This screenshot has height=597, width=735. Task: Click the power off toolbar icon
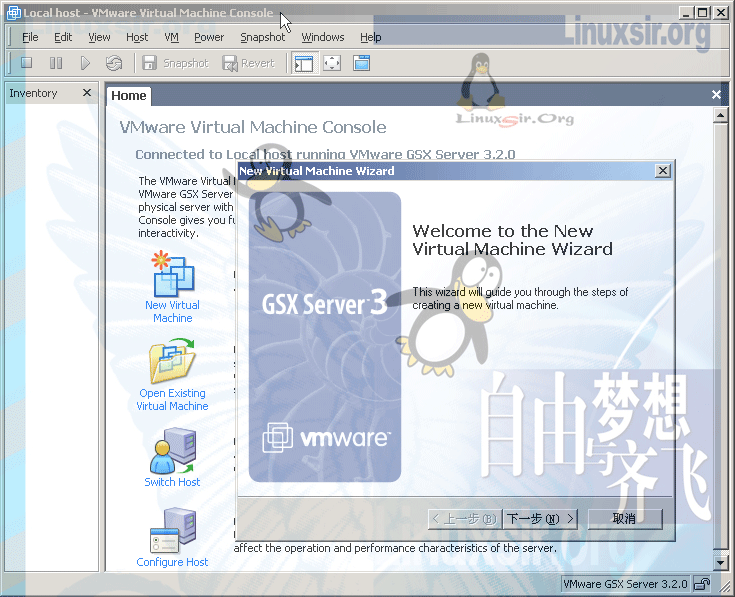(27, 63)
